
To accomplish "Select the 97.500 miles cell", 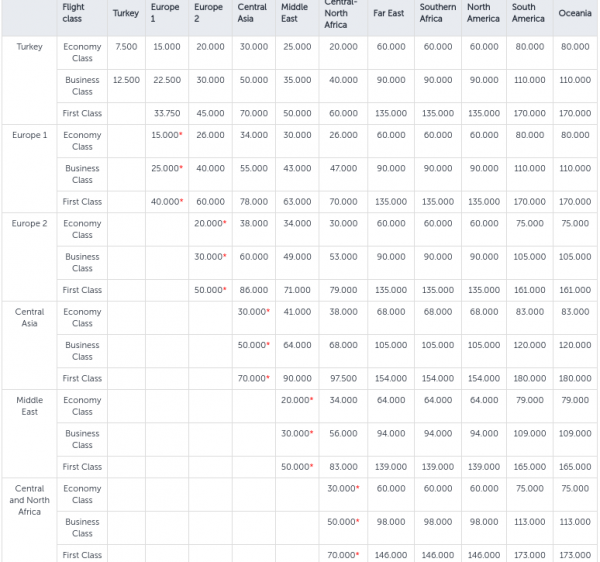I will (x=341, y=378).
